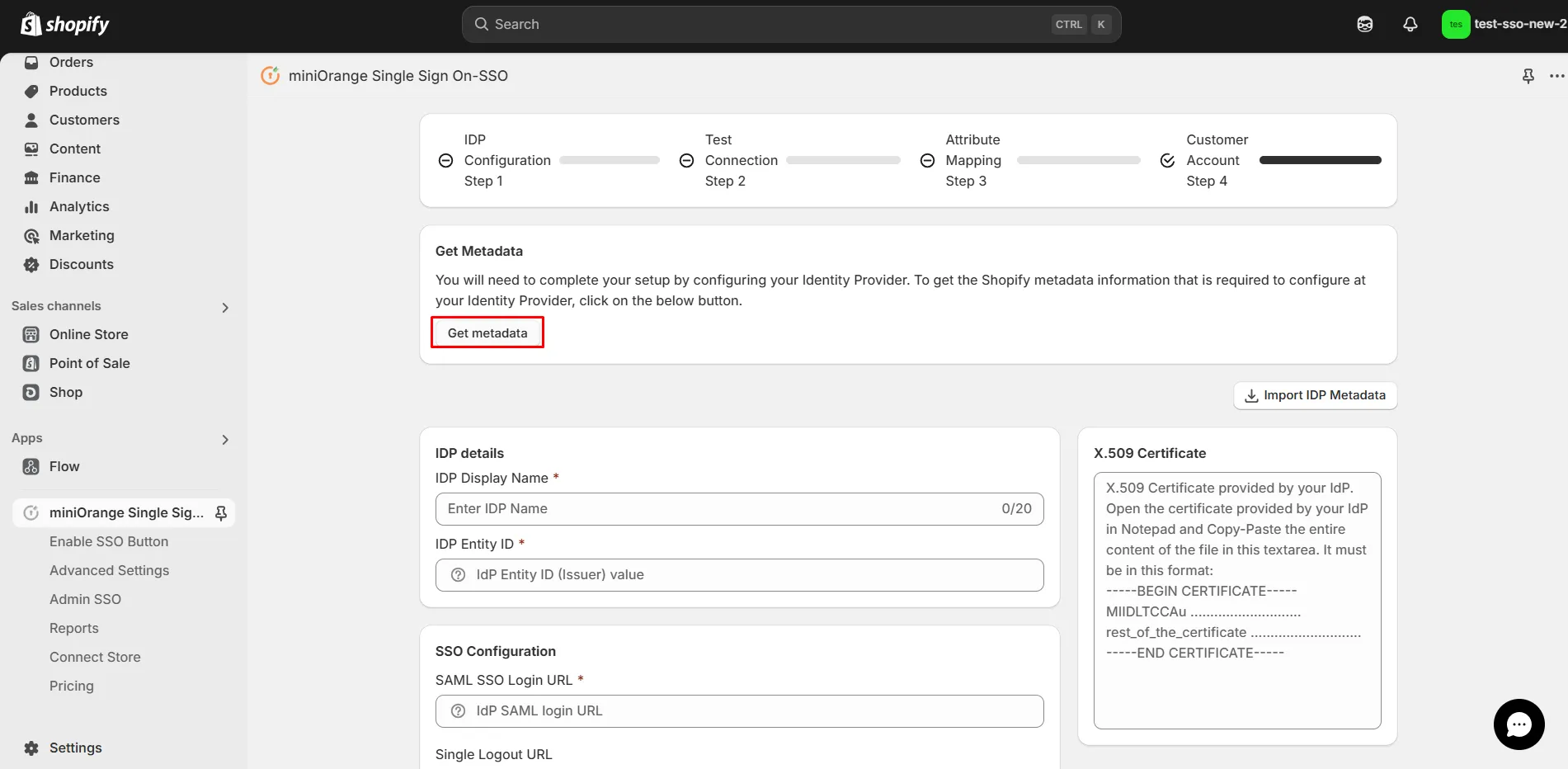Click the Settings gear icon

31,748
